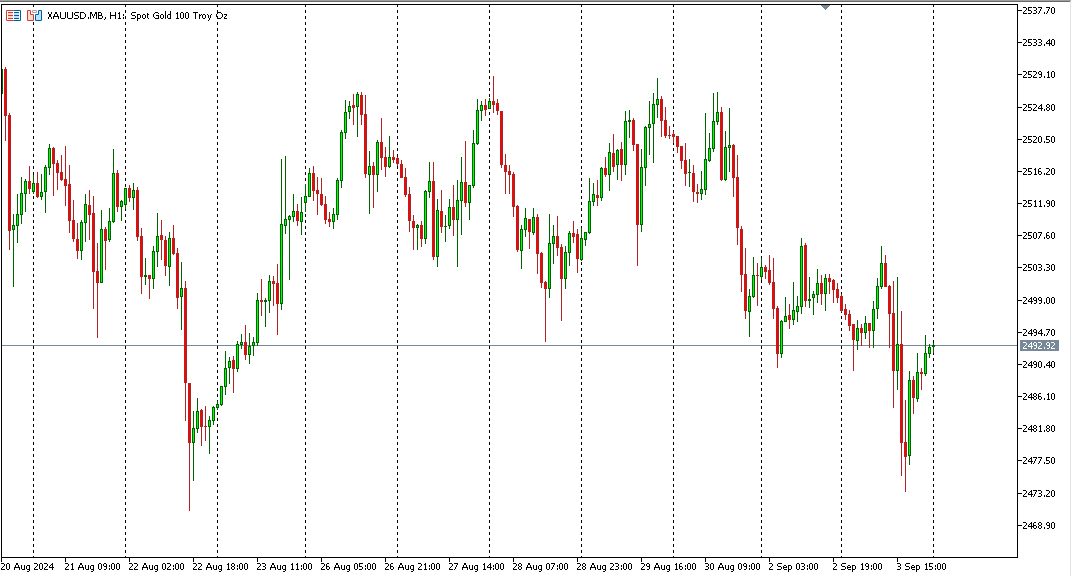1071x576 pixels.
Task: Click the 29 Aug 16:00 time label
Action: click(x=669, y=566)
